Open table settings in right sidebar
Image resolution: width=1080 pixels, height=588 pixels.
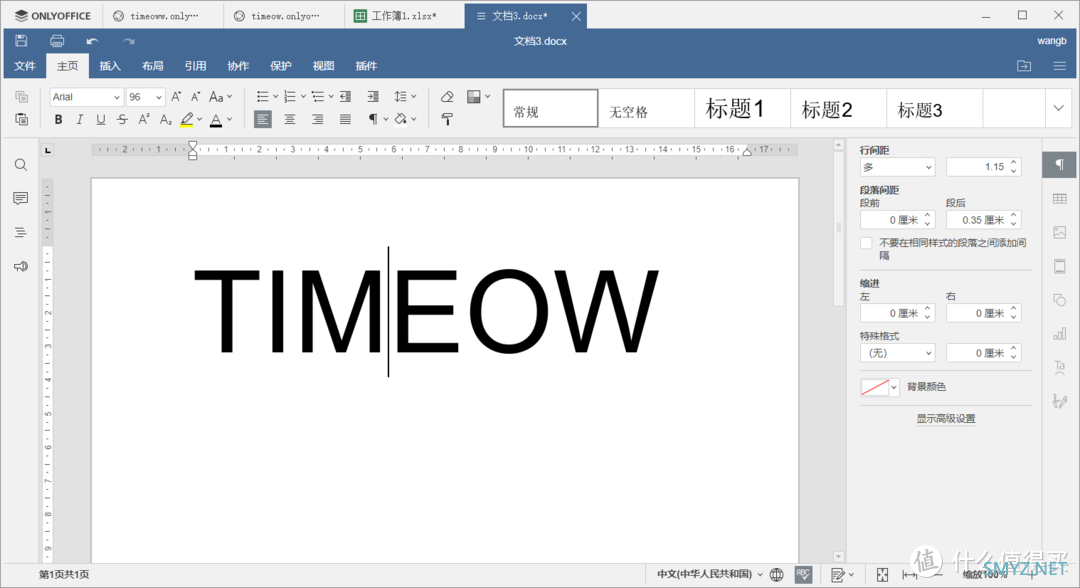(x=1059, y=199)
